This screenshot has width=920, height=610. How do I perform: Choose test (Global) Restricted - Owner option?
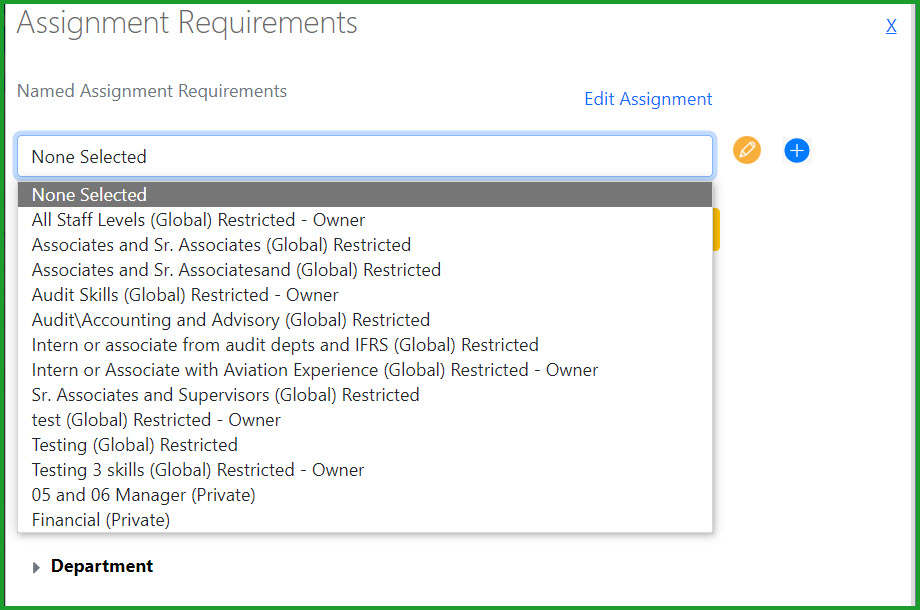click(365, 420)
